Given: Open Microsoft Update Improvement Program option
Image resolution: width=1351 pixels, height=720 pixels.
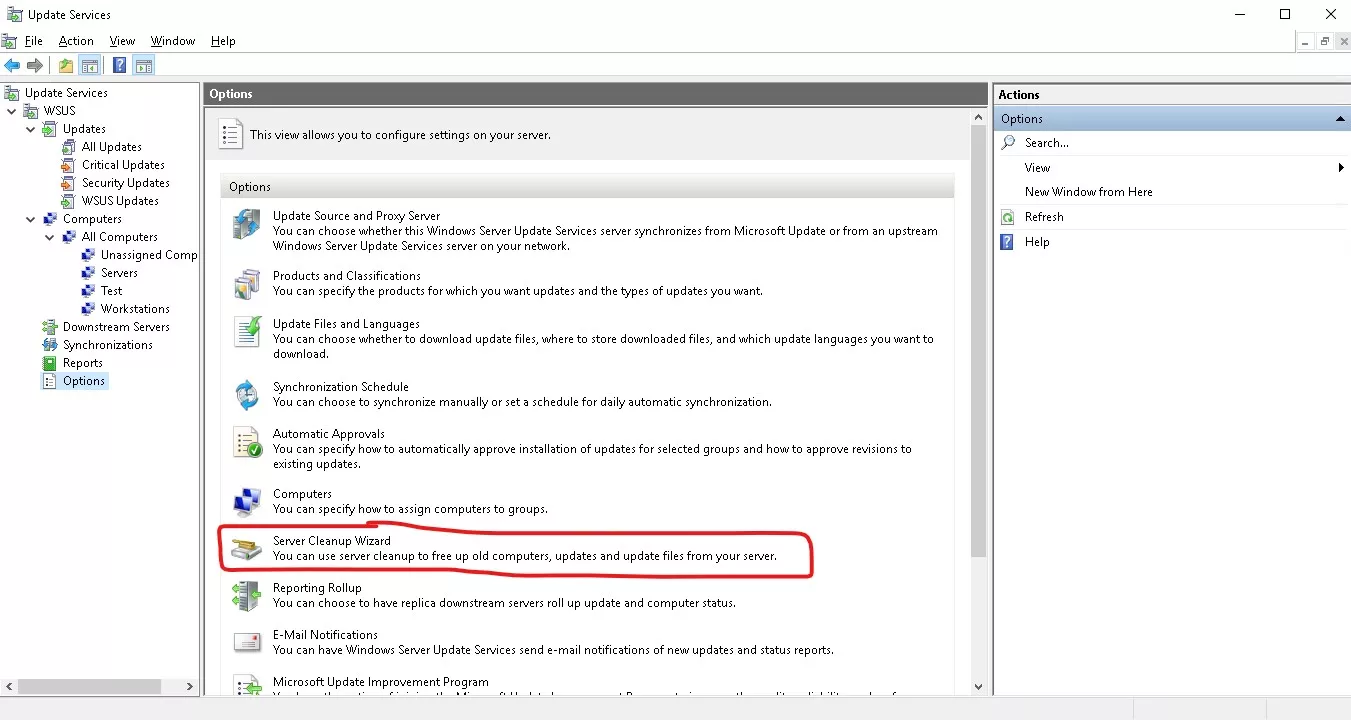Looking at the screenshot, I should coord(381,682).
